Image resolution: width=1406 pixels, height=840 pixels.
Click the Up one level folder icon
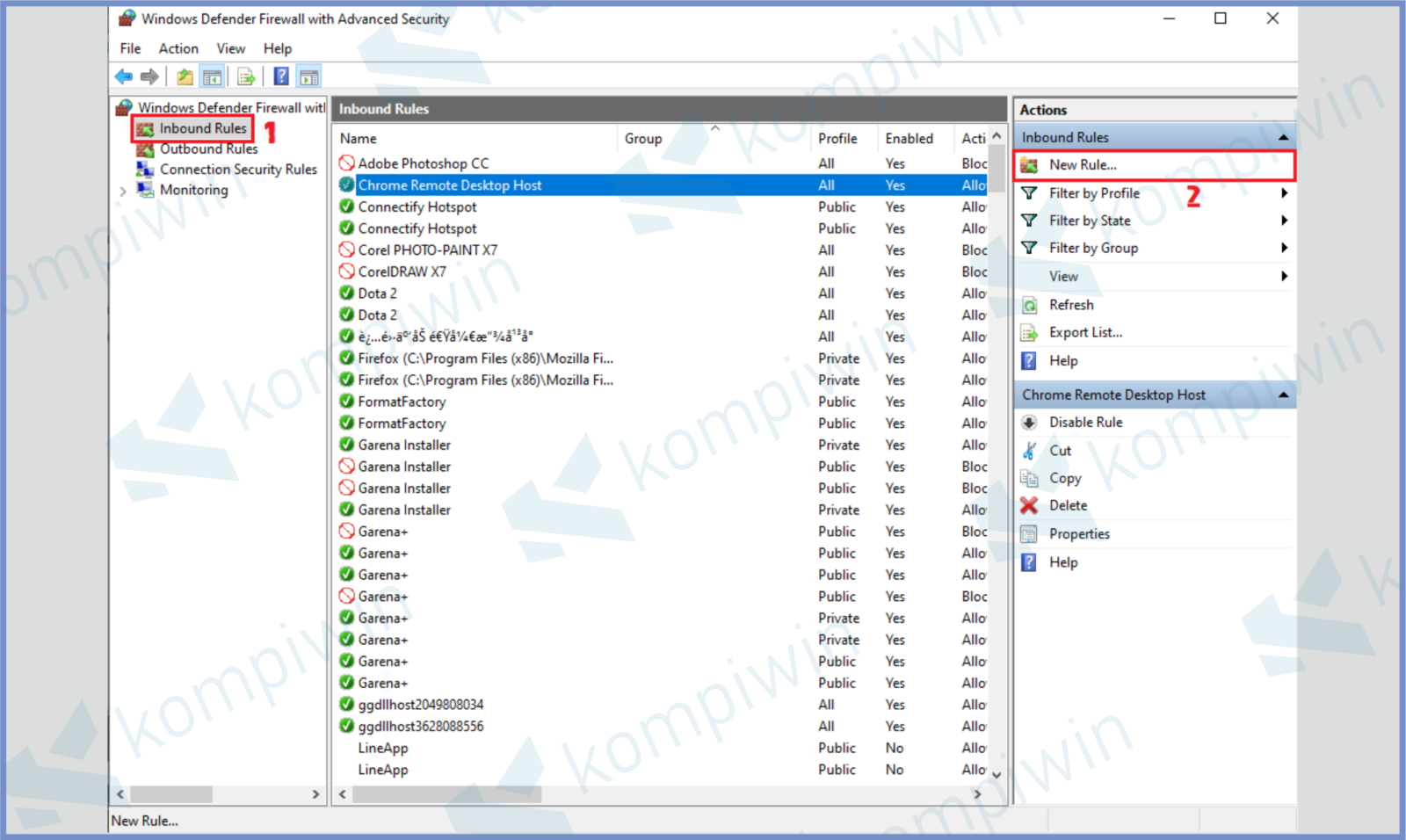185,77
